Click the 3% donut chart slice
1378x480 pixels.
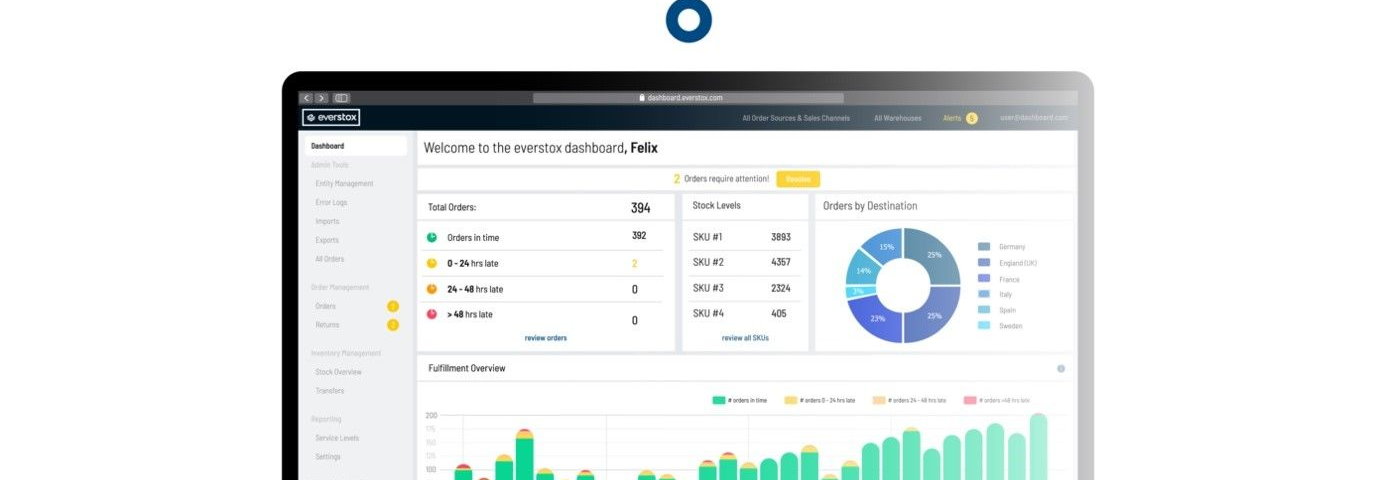(x=859, y=291)
